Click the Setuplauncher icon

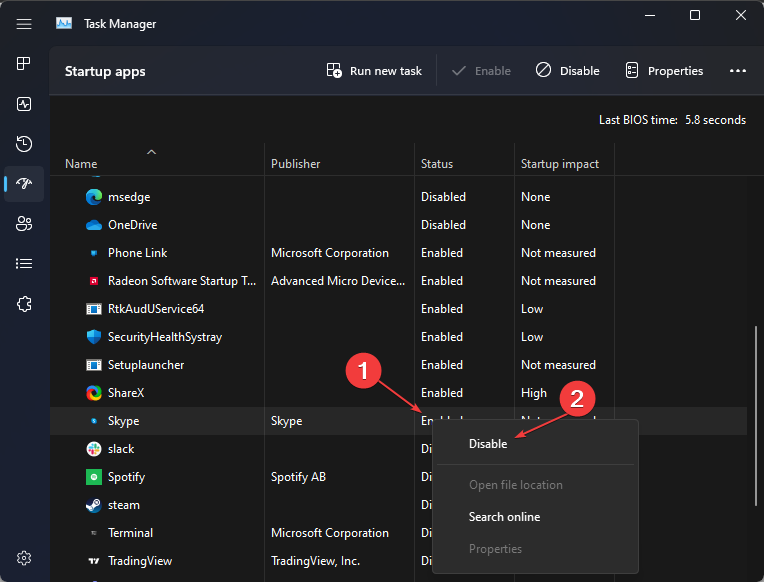pos(94,365)
